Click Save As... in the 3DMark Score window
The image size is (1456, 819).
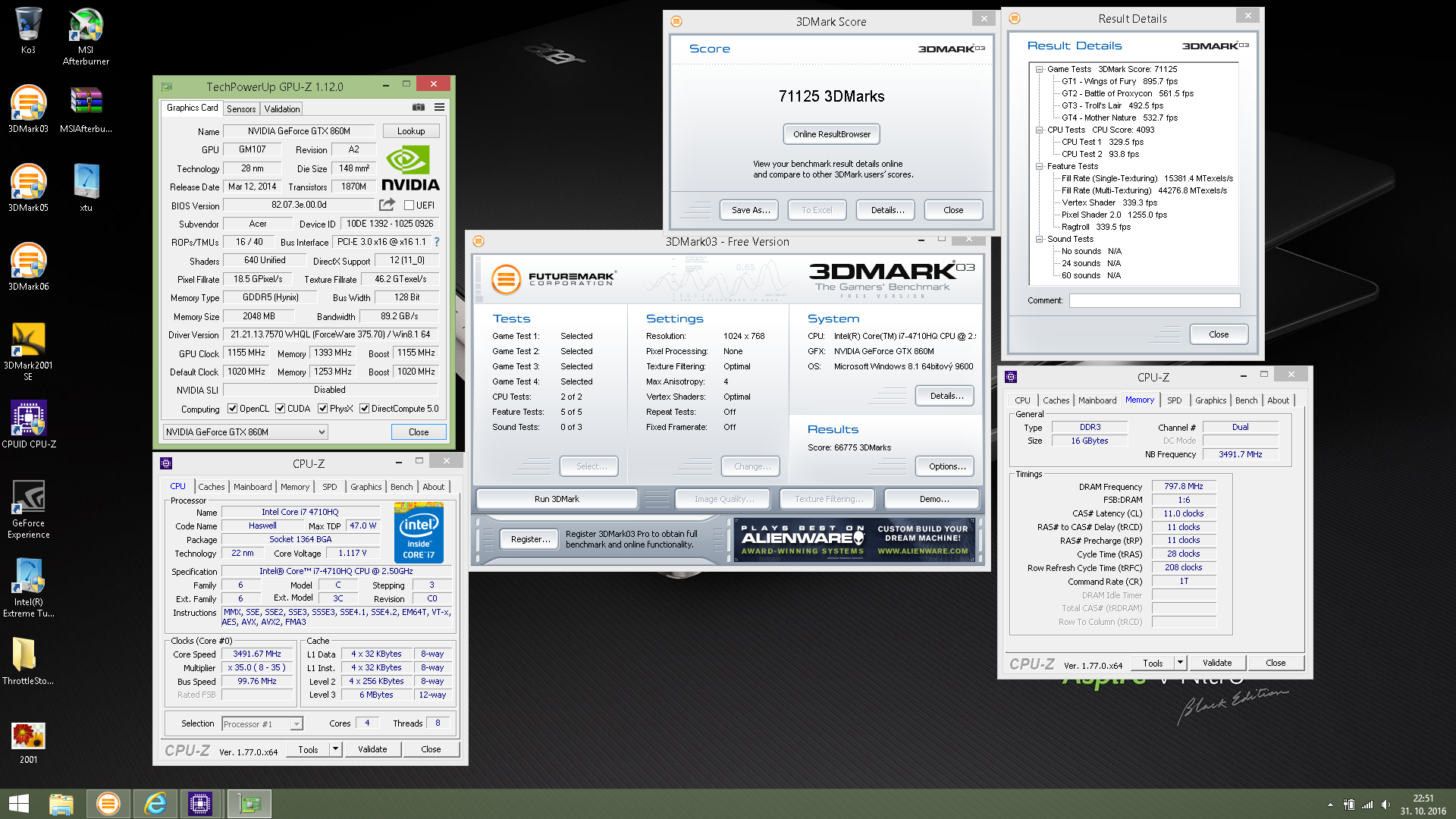(x=751, y=210)
